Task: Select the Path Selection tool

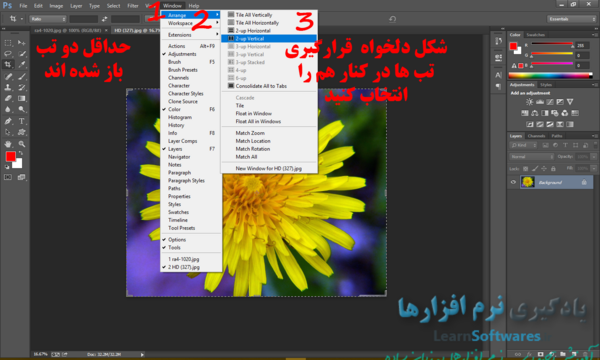Action: tap(8, 132)
